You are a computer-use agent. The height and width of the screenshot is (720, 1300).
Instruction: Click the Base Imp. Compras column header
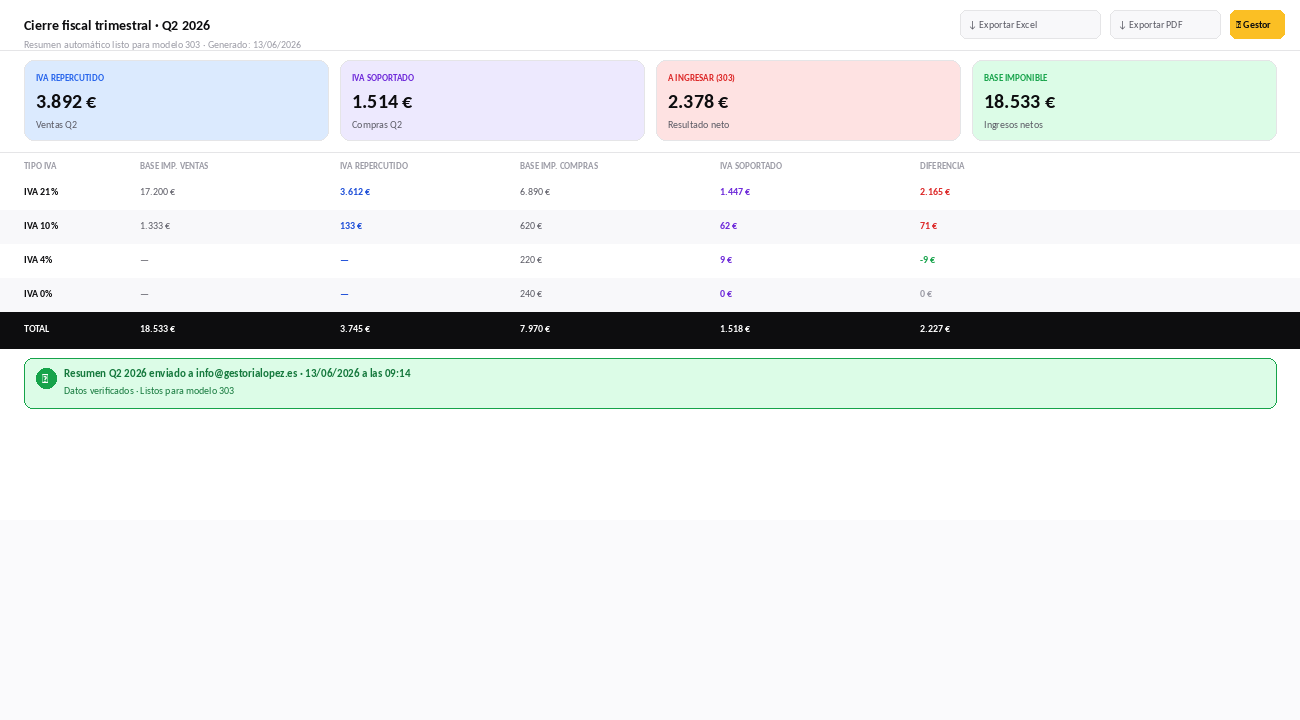[559, 166]
